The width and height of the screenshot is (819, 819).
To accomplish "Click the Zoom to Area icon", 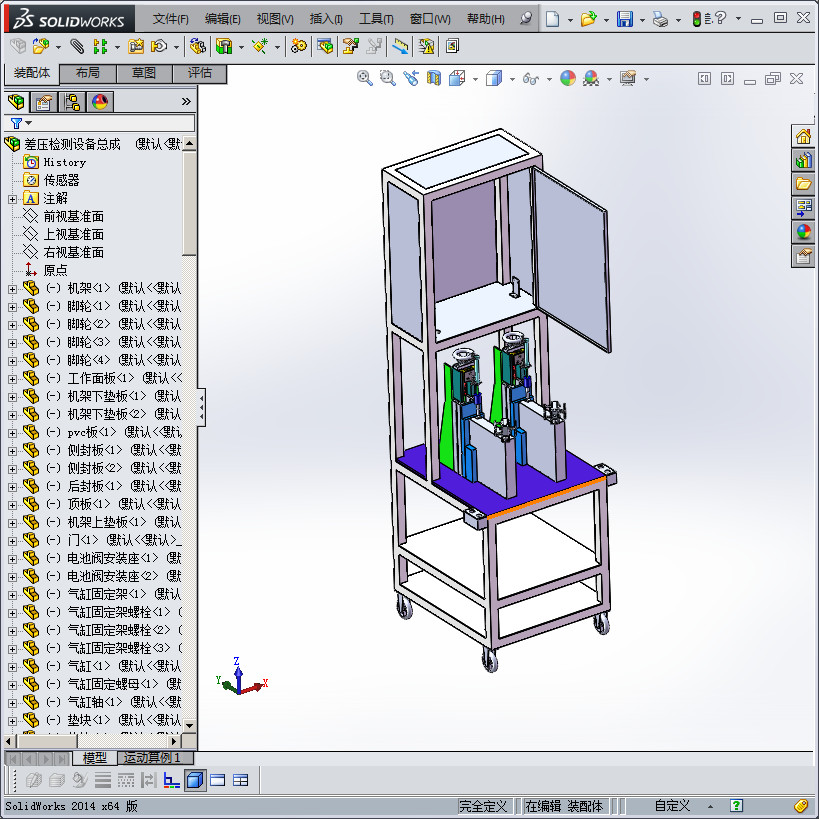I will (388, 78).
